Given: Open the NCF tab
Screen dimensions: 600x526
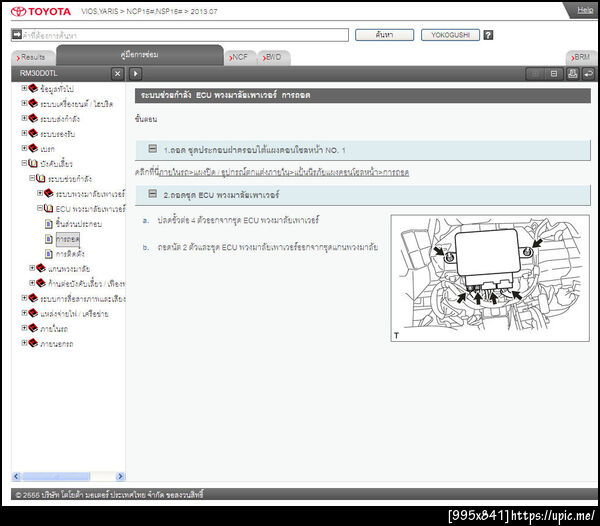Looking at the screenshot, I should click(x=240, y=57).
